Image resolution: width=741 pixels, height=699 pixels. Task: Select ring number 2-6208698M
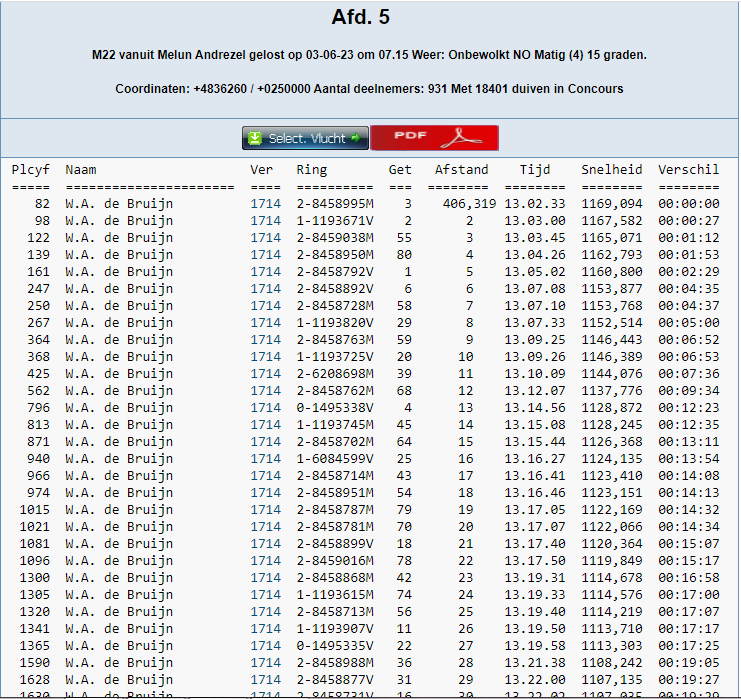click(x=335, y=374)
